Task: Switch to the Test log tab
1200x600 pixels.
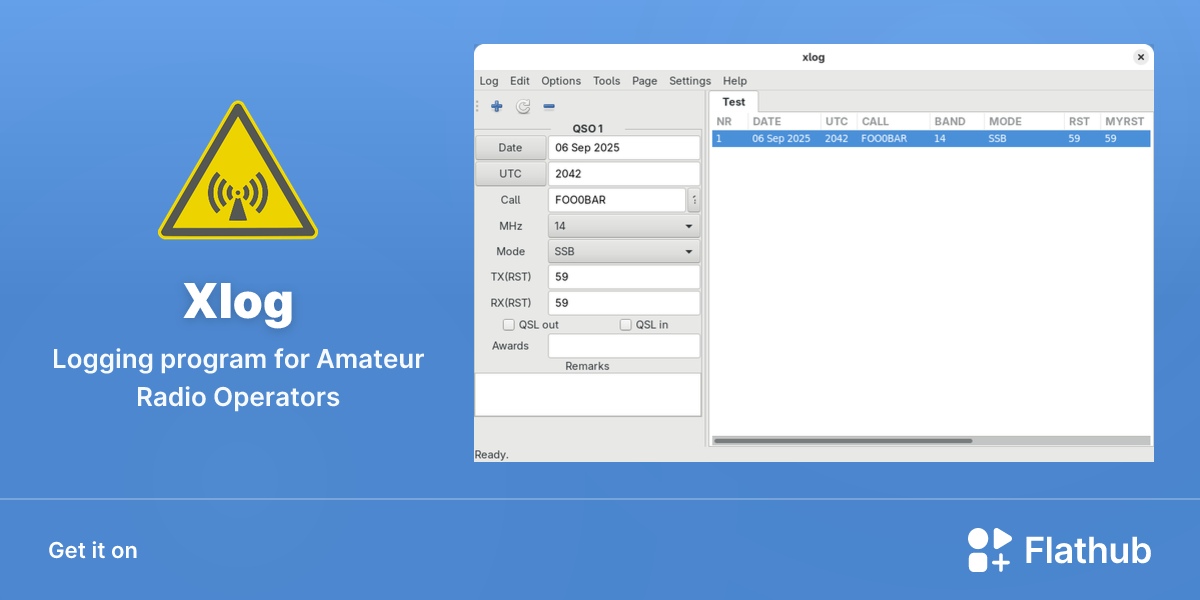Action: [x=734, y=102]
